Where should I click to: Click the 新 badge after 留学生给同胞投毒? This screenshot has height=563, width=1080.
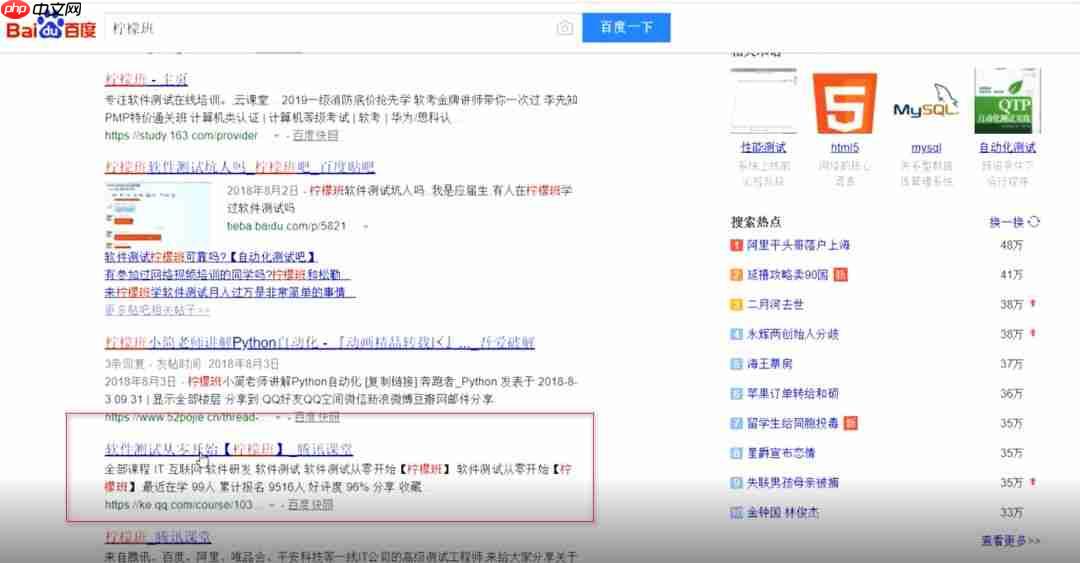coord(851,423)
